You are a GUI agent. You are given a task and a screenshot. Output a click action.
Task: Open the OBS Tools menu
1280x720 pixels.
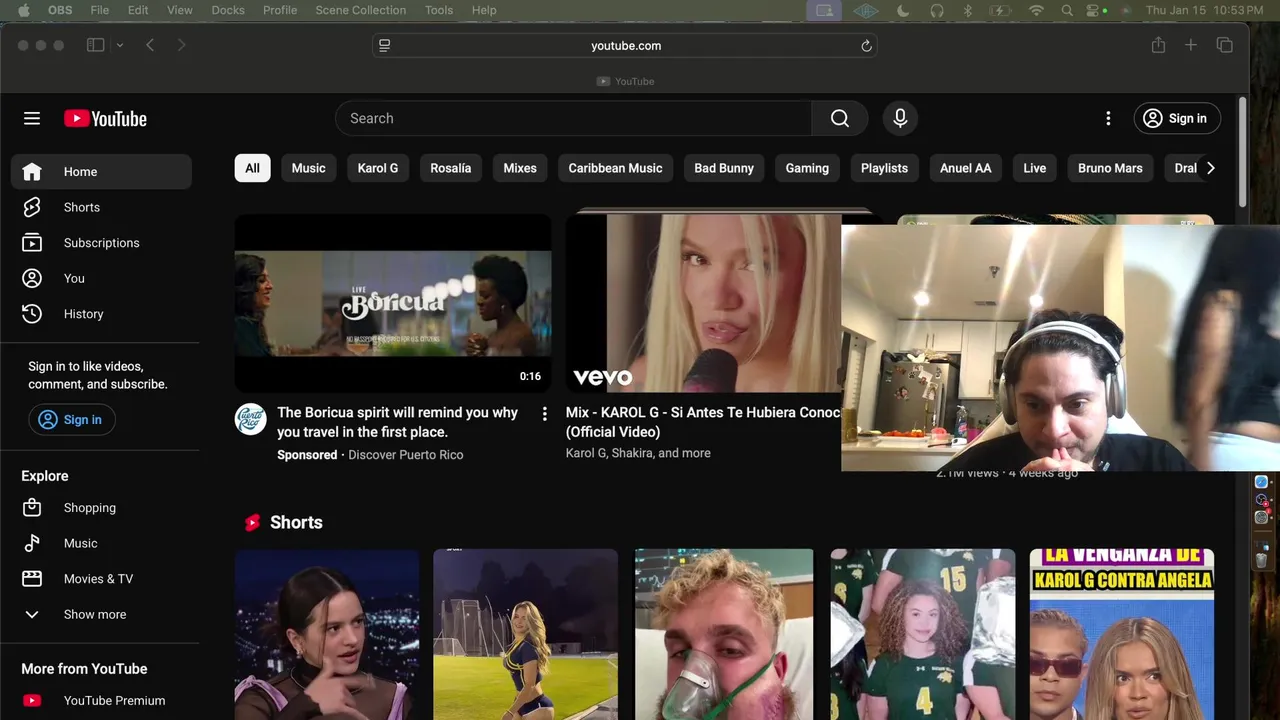tap(439, 10)
